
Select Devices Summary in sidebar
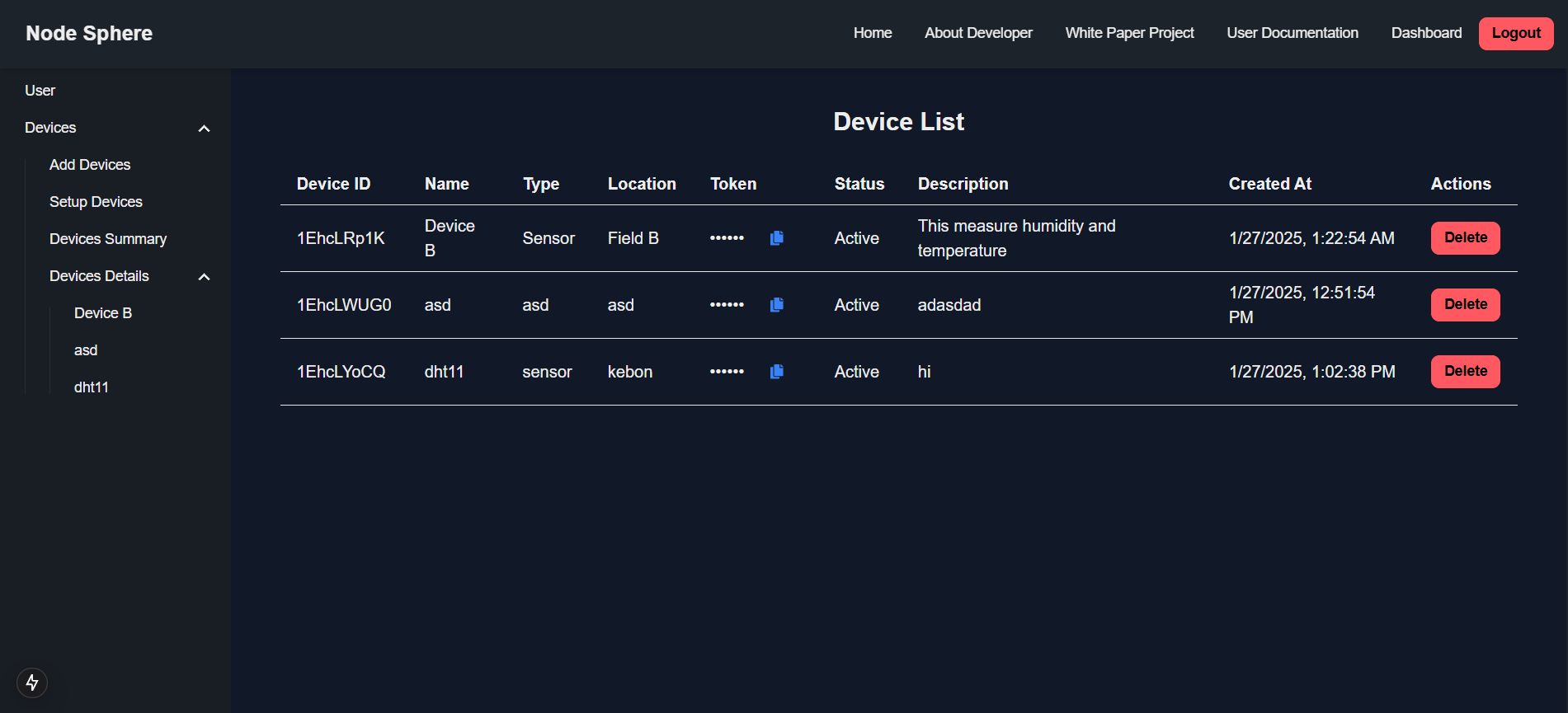pos(108,239)
